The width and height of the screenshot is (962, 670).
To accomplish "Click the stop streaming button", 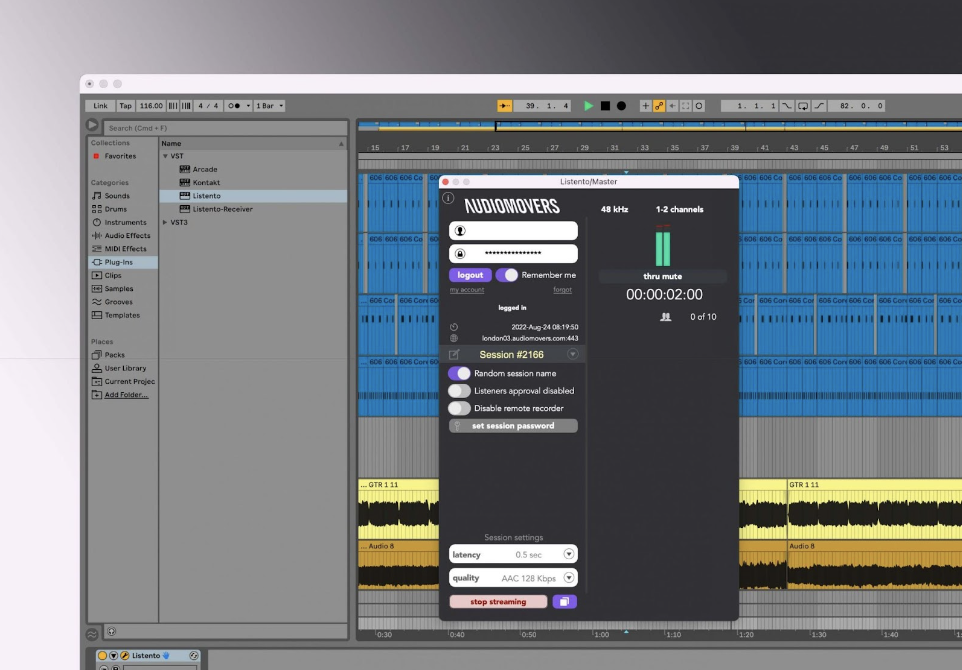I will (x=498, y=601).
